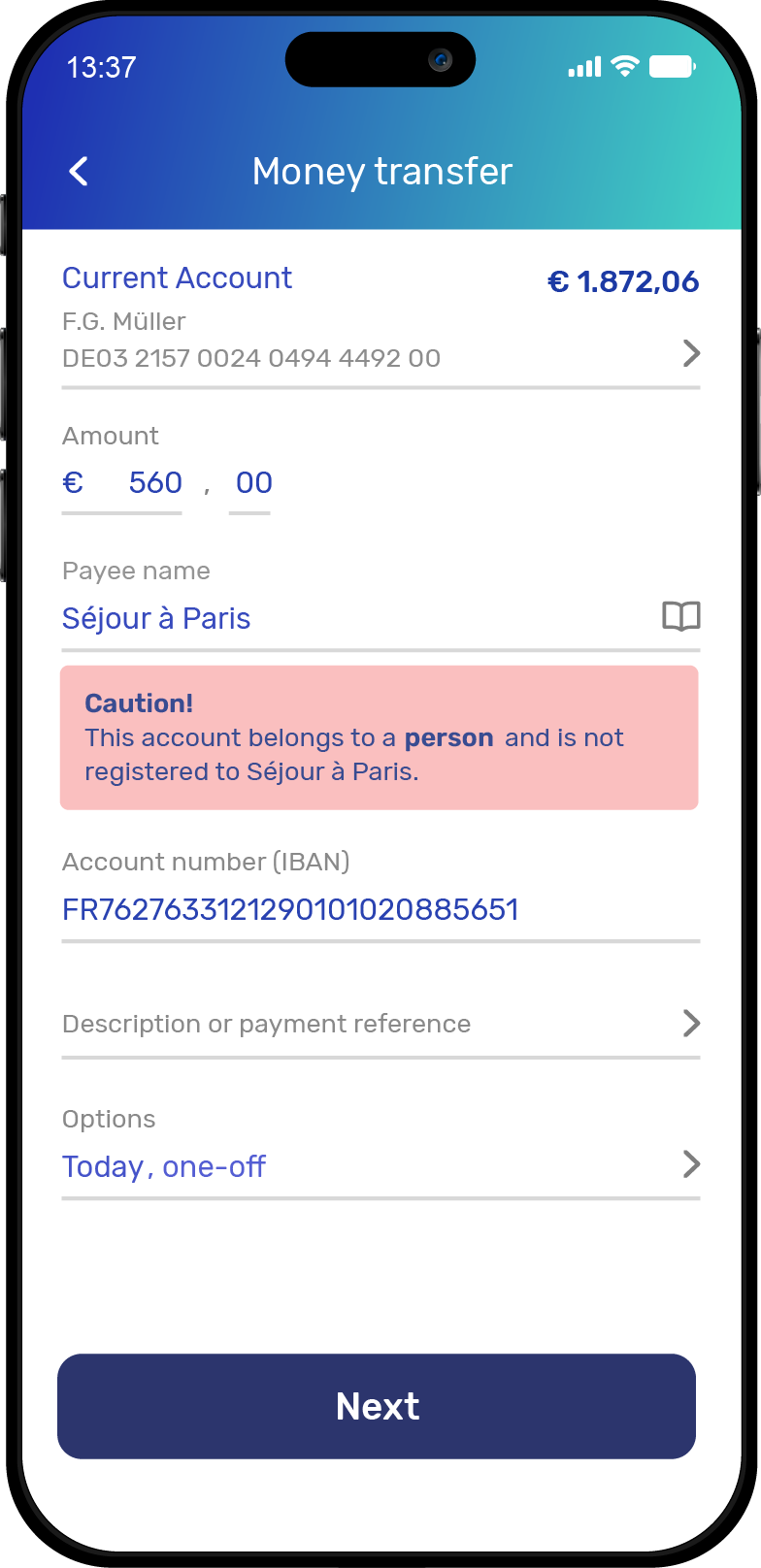Tap the DE03 sender IBAN line
761x1568 pixels.
click(x=251, y=358)
